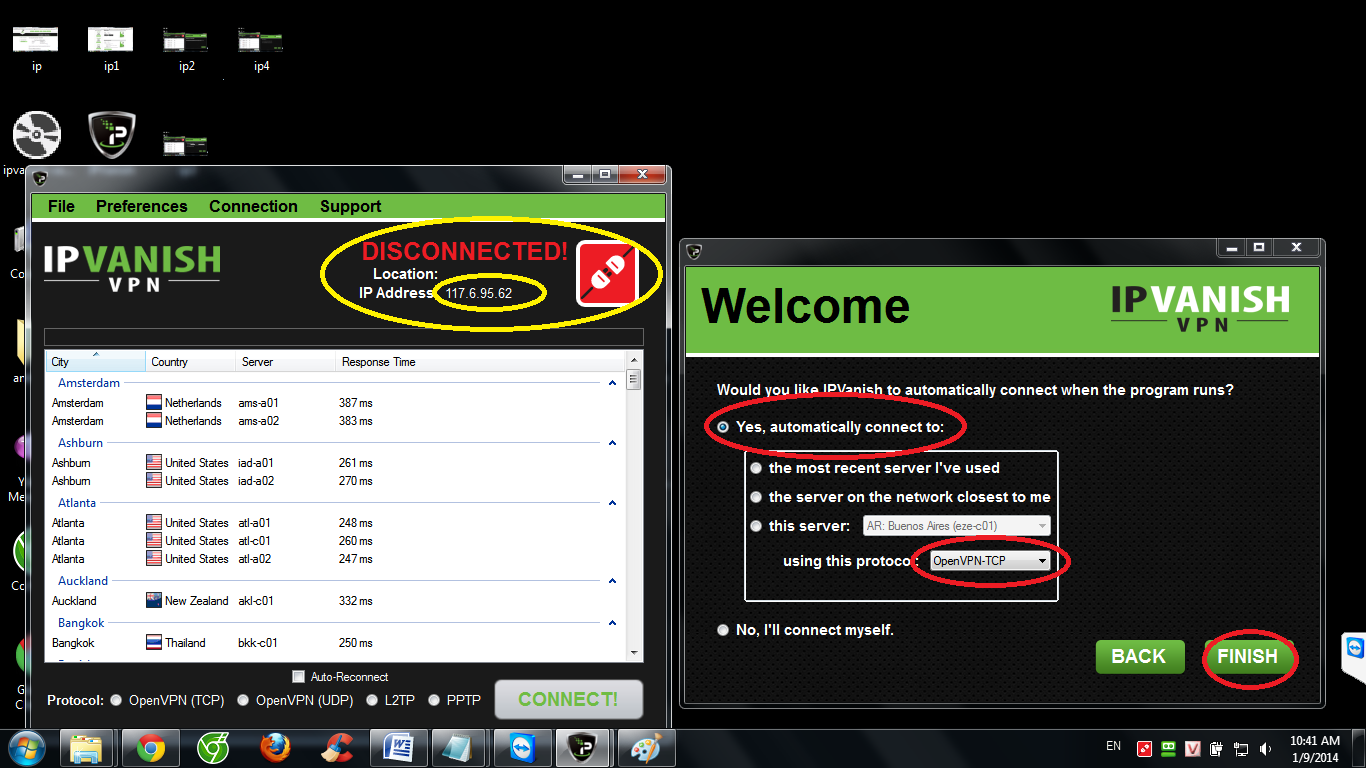Choose 'the server on the network closest to me'
The width and height of the screenshot is (1366, 768).
pyautogui.click(x=756, y=497)
